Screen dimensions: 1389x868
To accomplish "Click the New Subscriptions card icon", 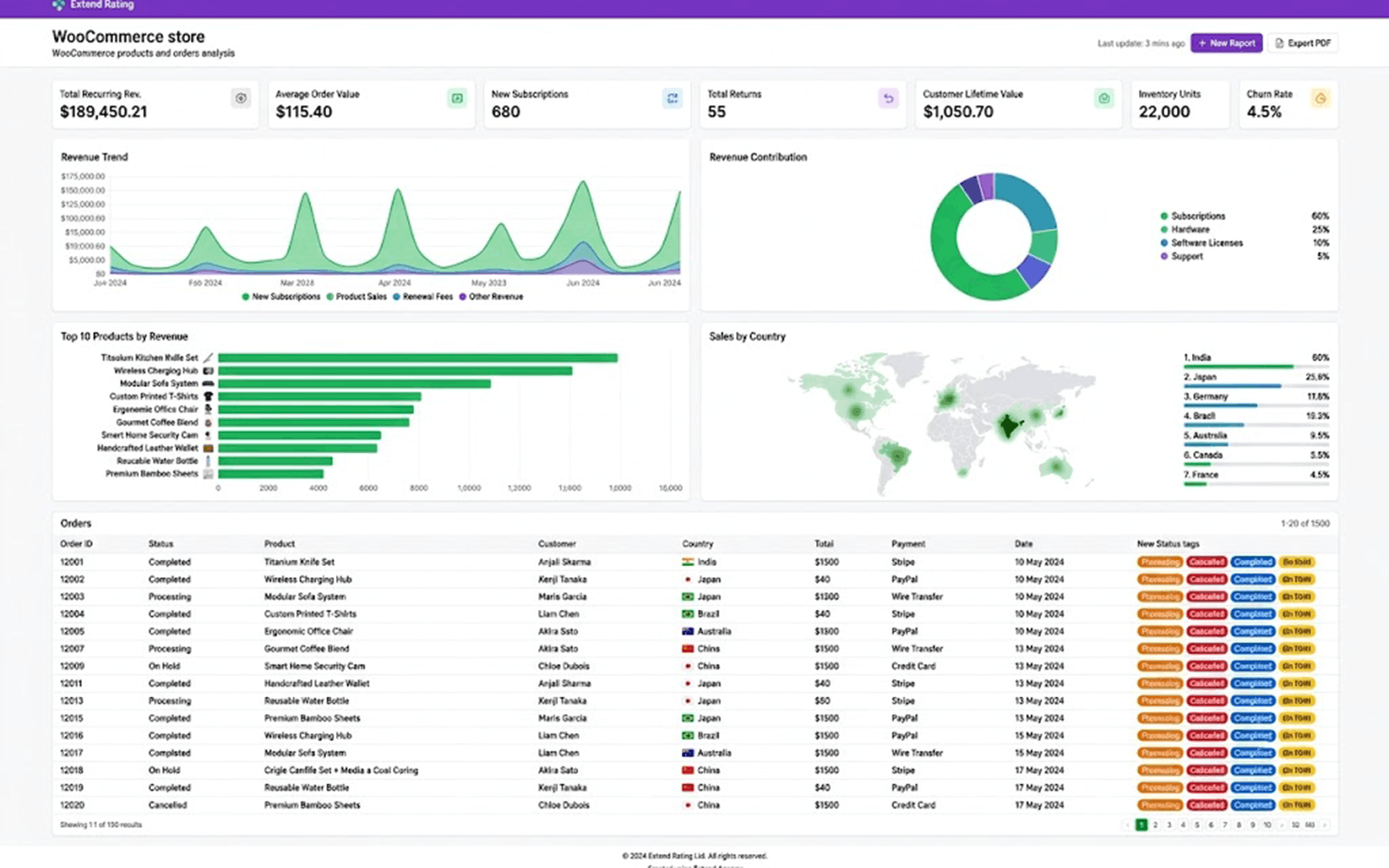I will (x=673, y=98).
